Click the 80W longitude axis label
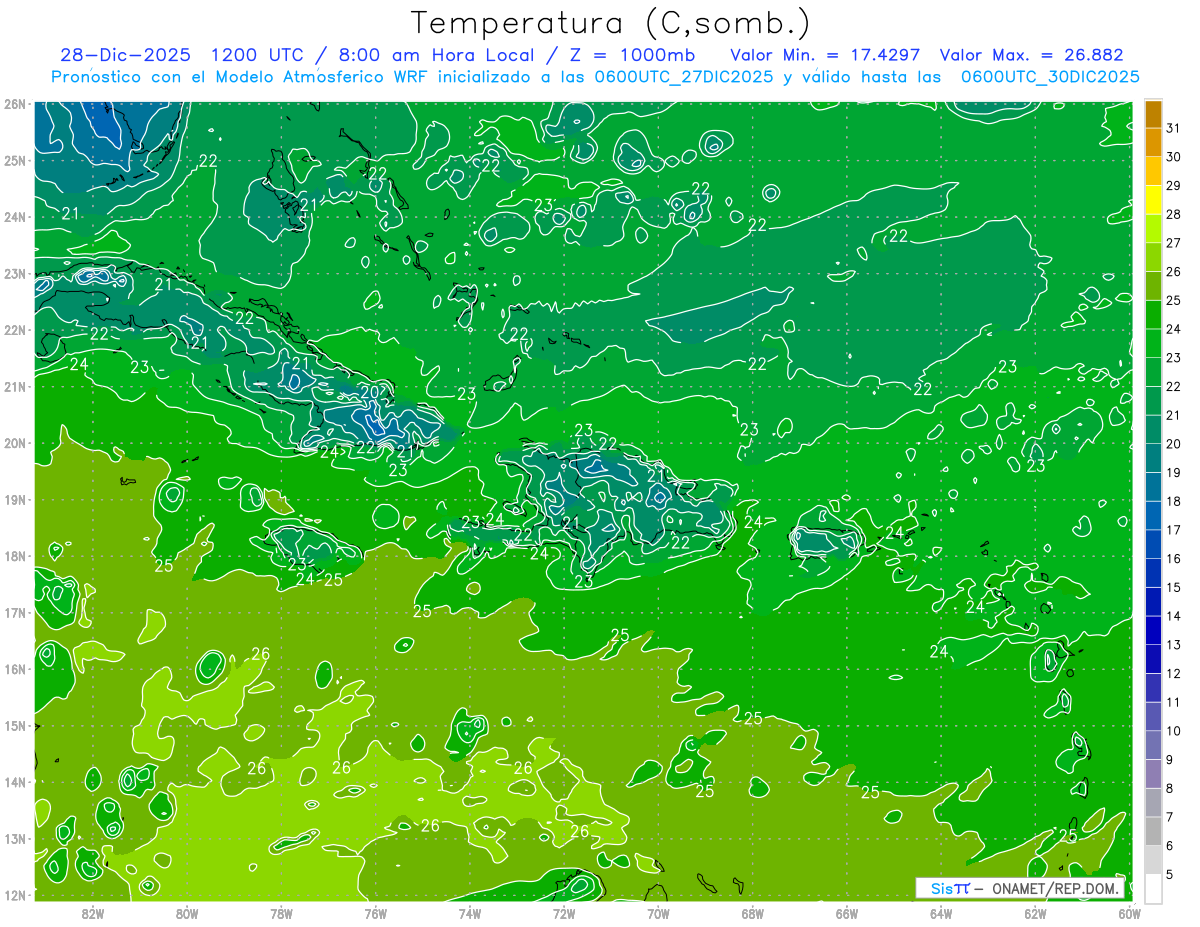 [187, 912]
